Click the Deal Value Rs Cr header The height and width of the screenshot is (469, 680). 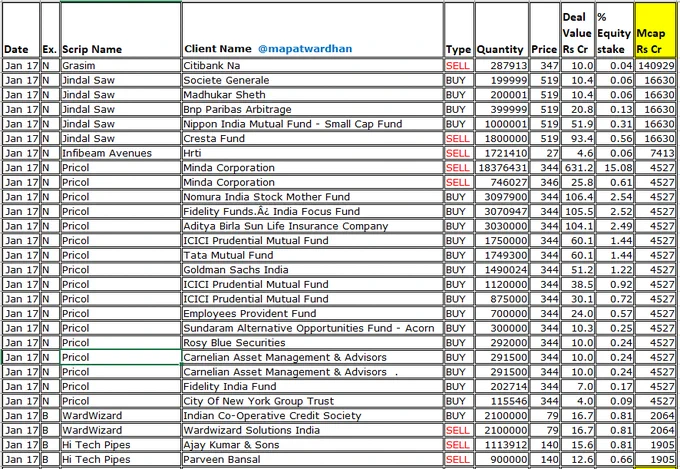[578, 30]
